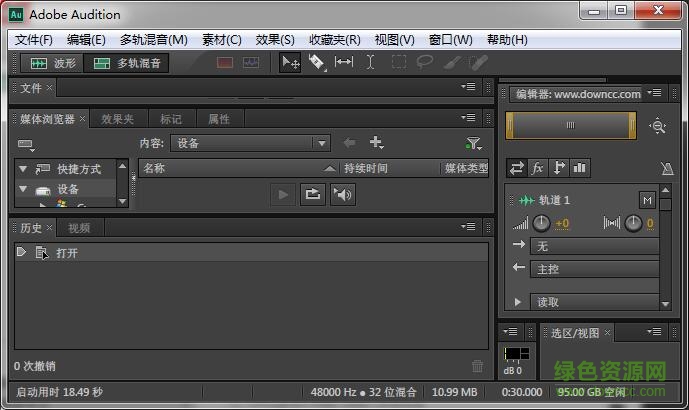Open the 主控 output dropdown on track 1
This screenshot has height=410, width=689.
coord(595,269)
